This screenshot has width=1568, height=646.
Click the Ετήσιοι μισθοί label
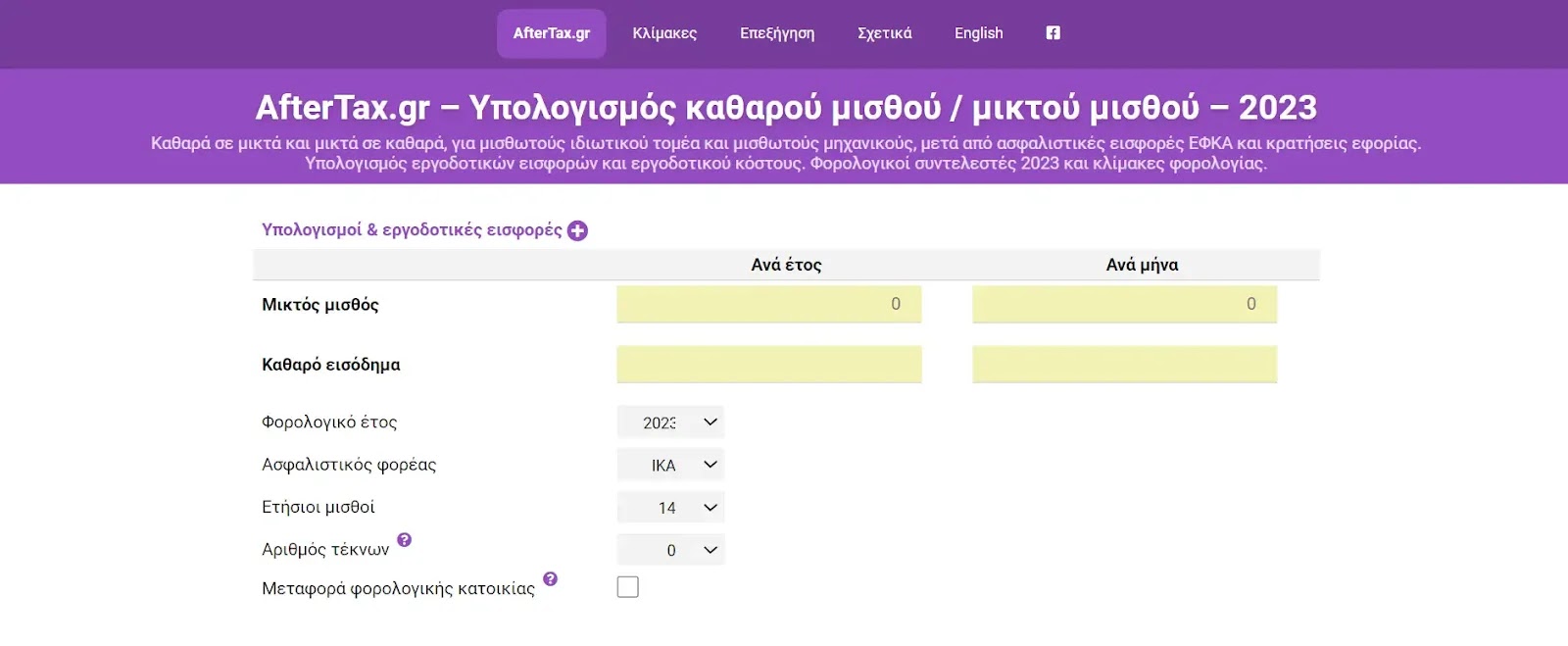click(x=318, y=507)
